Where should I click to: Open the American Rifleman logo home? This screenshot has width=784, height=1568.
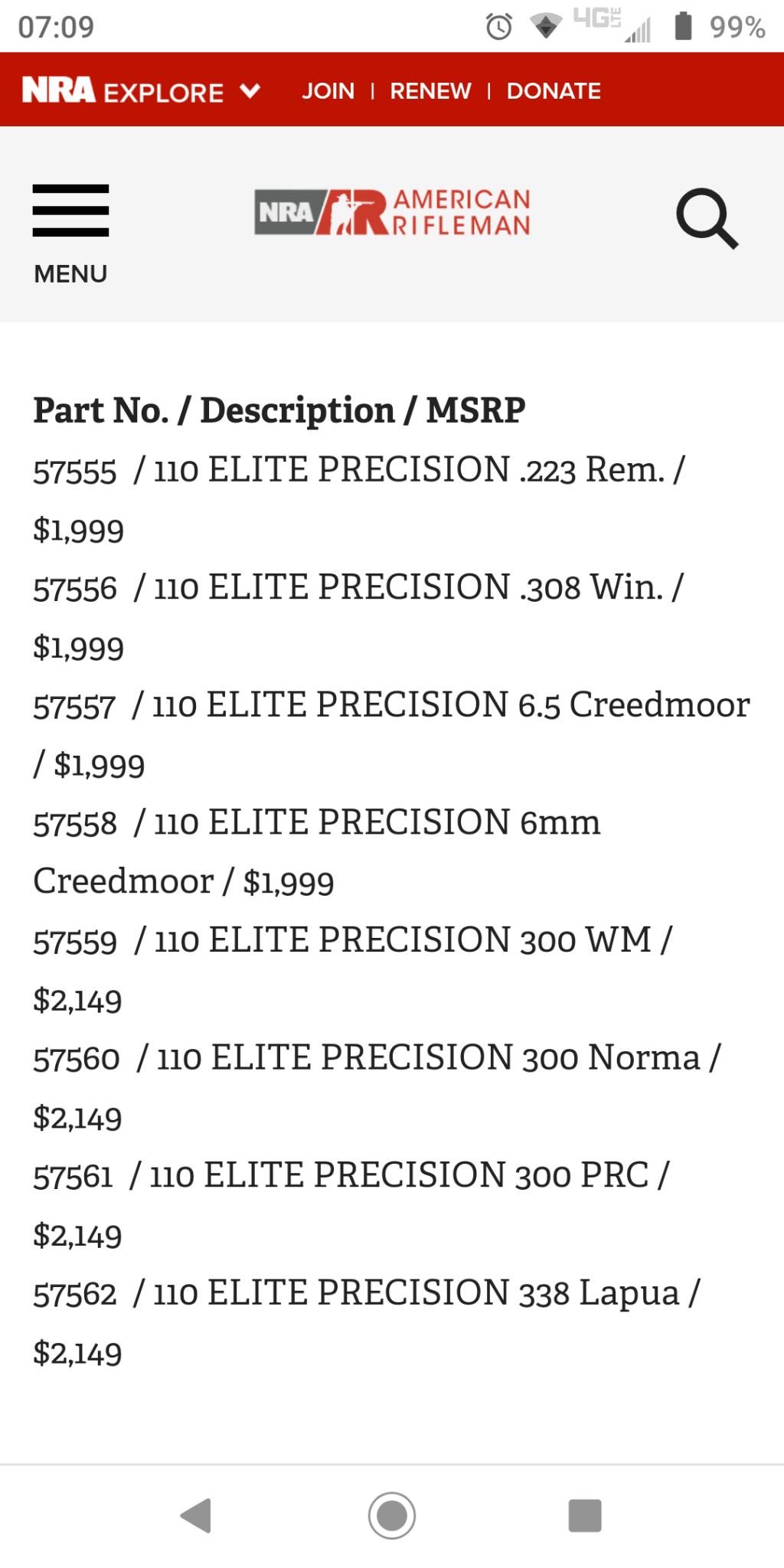click(392, 212)
